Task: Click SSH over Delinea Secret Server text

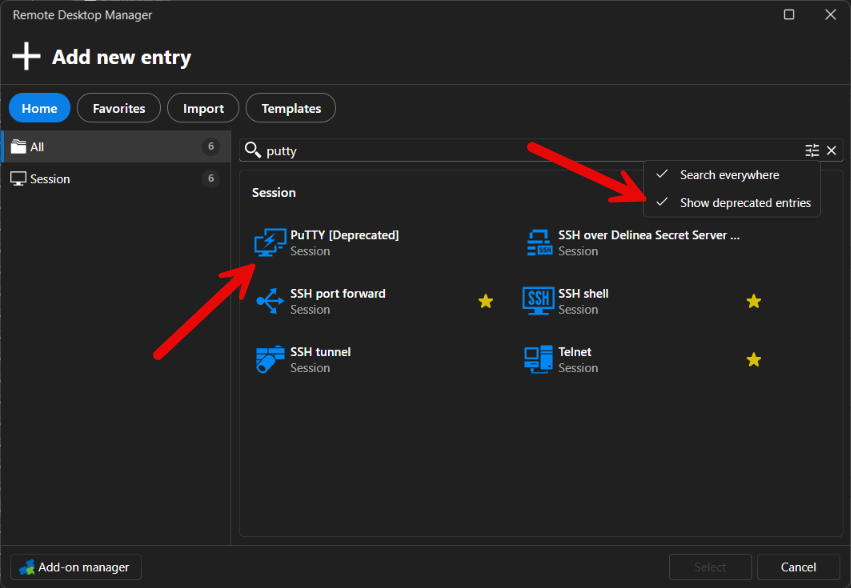Action: [649, 235]
